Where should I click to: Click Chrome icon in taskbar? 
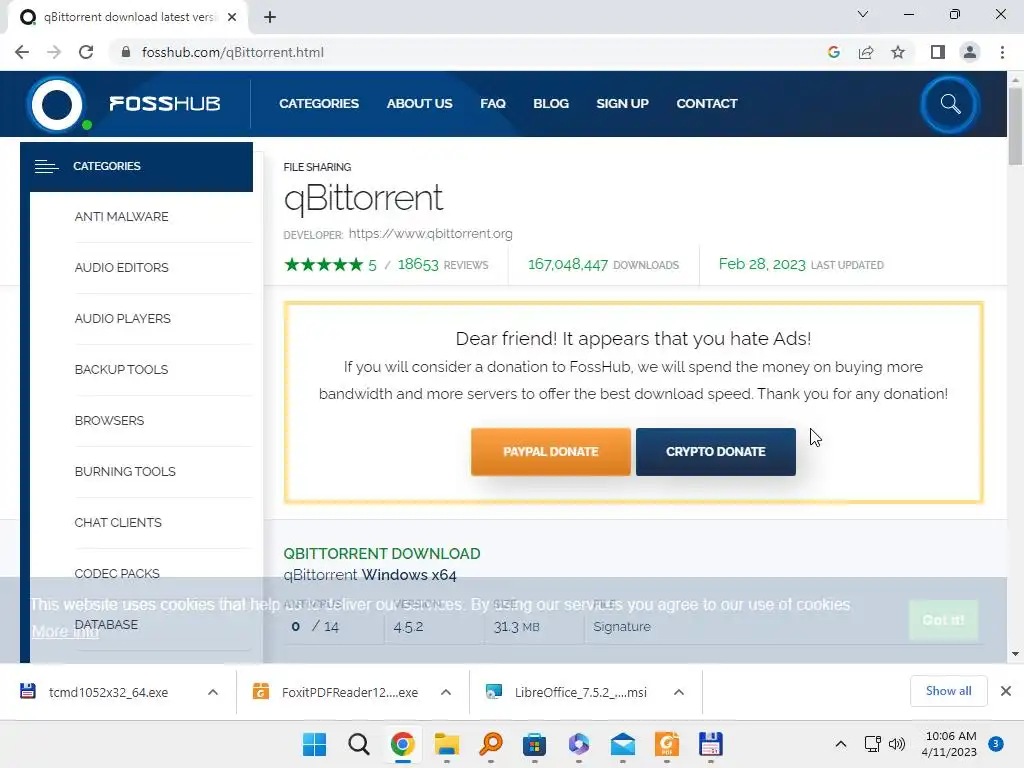coord(402,744)
